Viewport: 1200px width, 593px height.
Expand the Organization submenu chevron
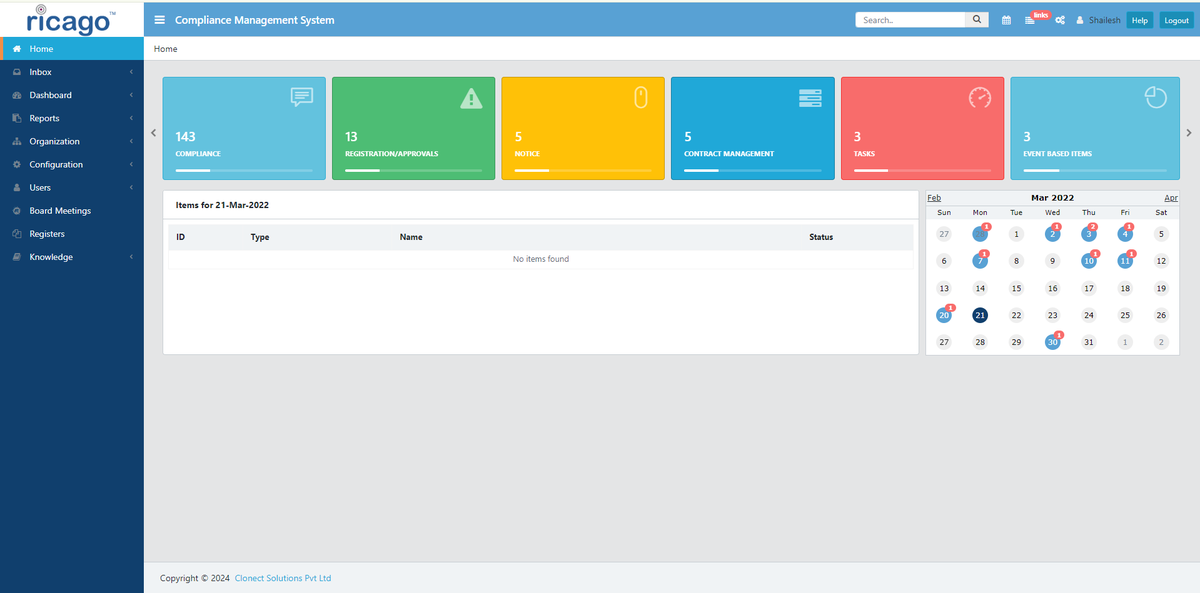132,141
